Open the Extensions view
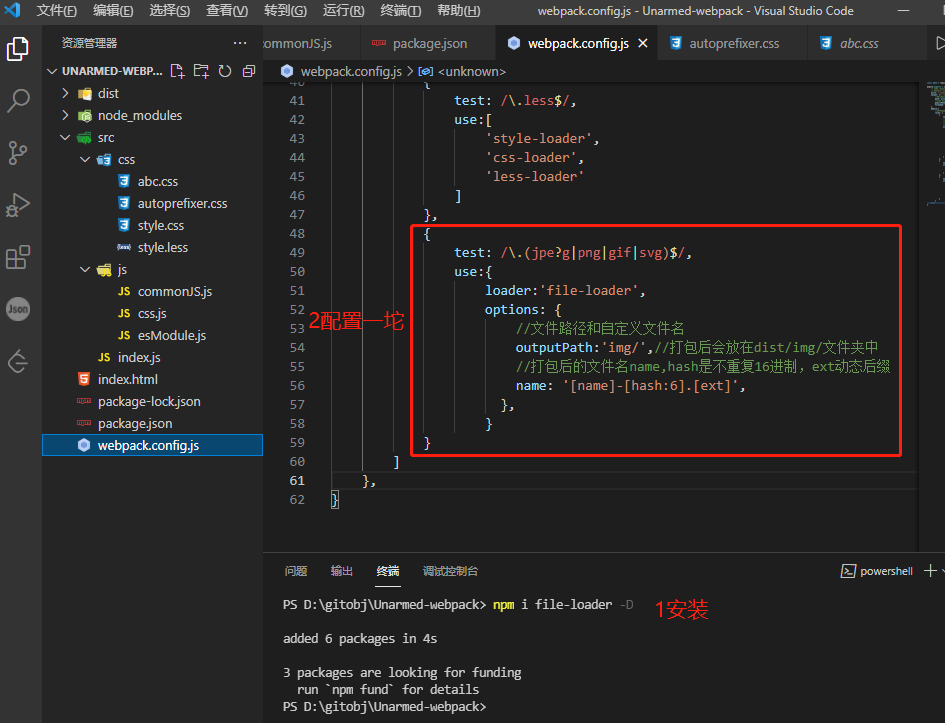945x723 pixels. point(18,257)
